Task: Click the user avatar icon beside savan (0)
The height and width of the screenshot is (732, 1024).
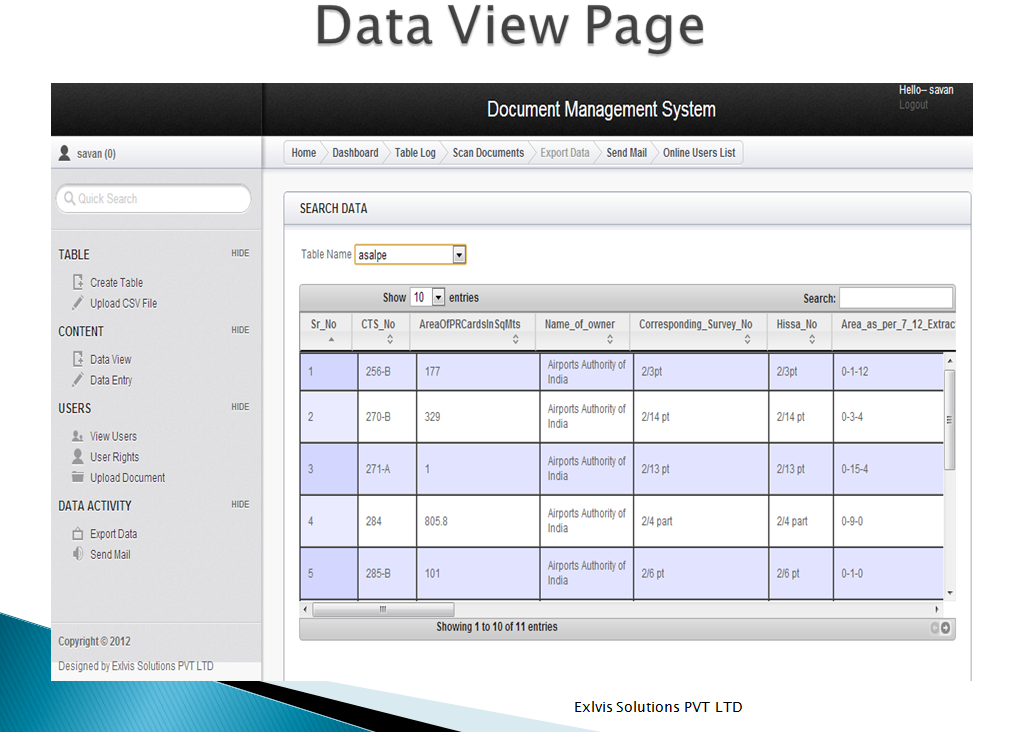Action: 64,153
